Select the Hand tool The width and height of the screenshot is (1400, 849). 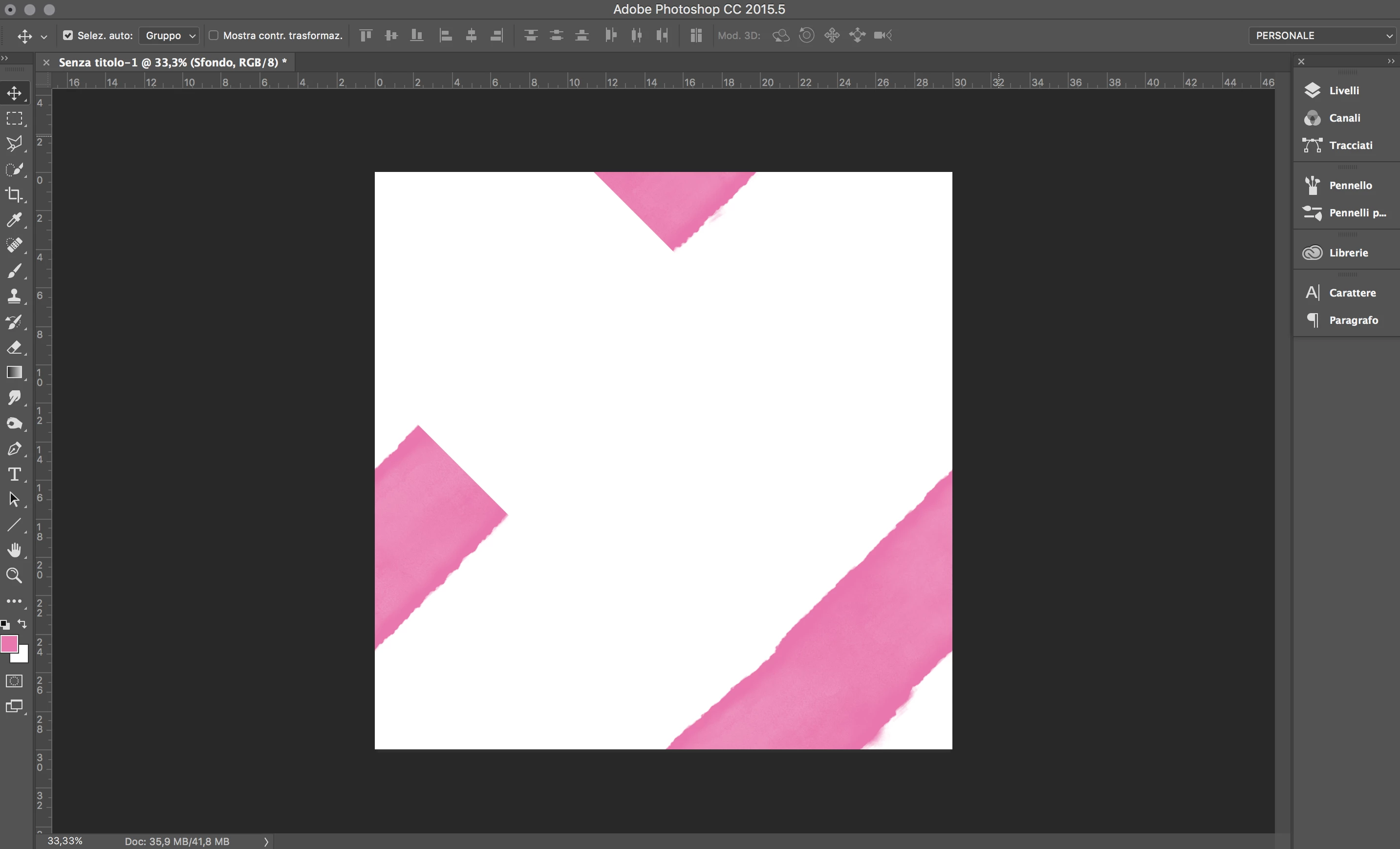[14, 550]
